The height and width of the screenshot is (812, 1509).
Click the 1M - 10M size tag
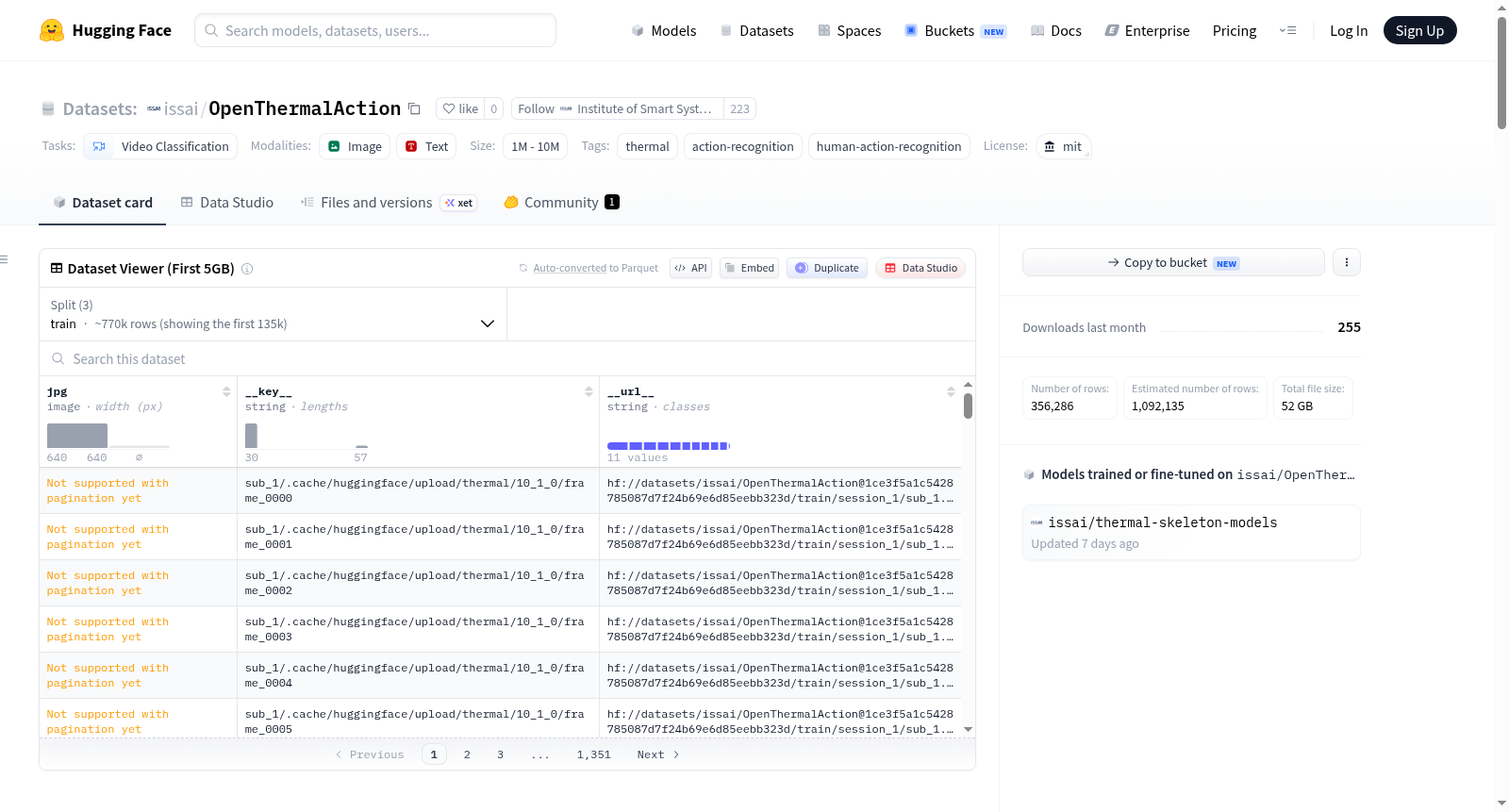(536, 146)
